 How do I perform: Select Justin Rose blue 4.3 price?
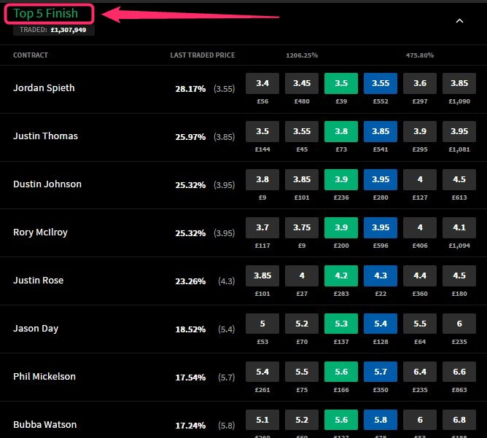click(380, 276)
